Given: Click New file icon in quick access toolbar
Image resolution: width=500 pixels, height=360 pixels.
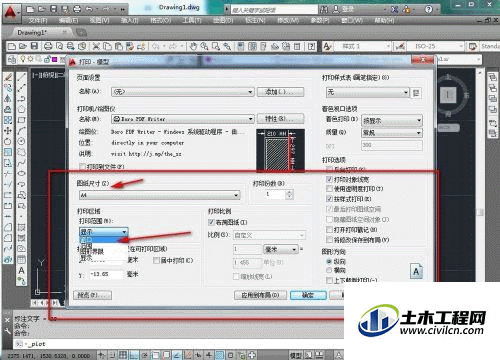Looking at the screenshot, I should click(30, 9).
